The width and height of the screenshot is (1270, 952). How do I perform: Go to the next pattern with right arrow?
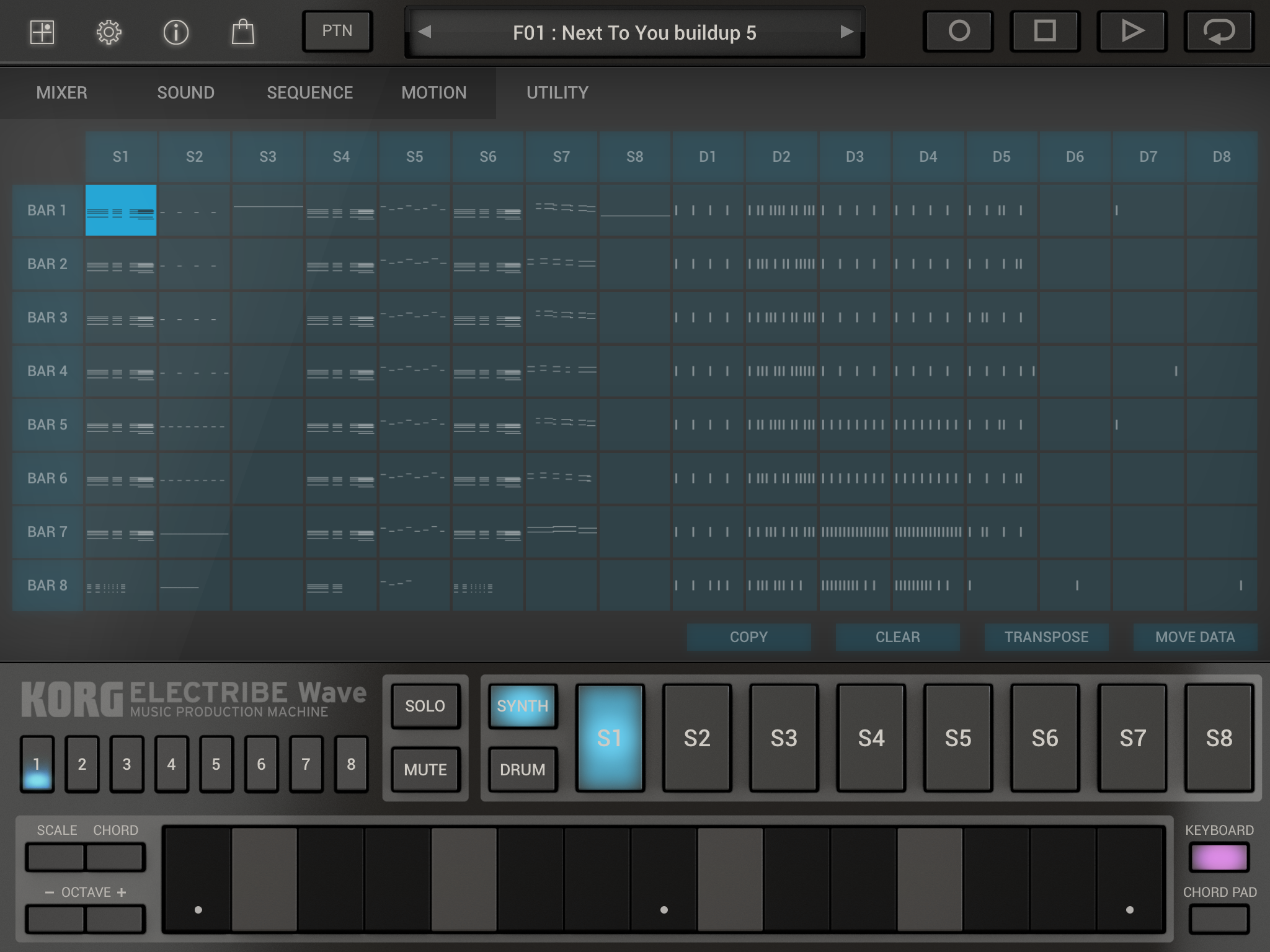click(846, 32)
